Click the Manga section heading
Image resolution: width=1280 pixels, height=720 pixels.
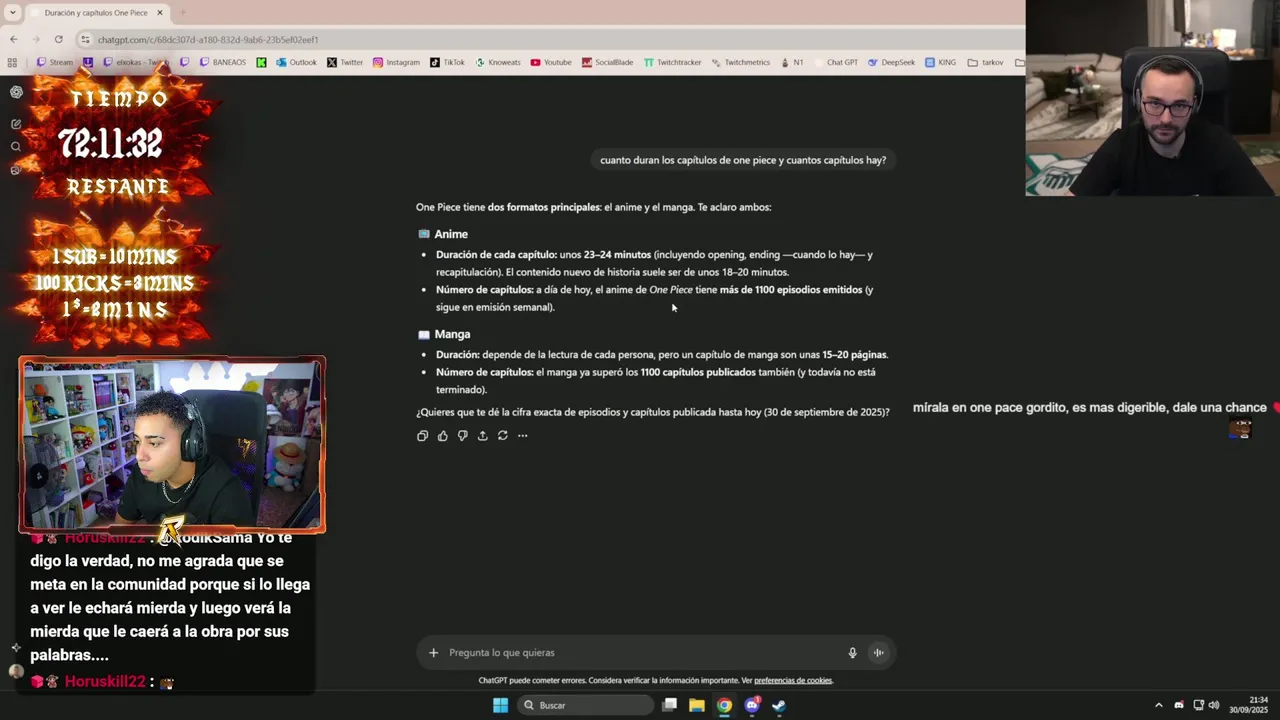tap(452, 334)
